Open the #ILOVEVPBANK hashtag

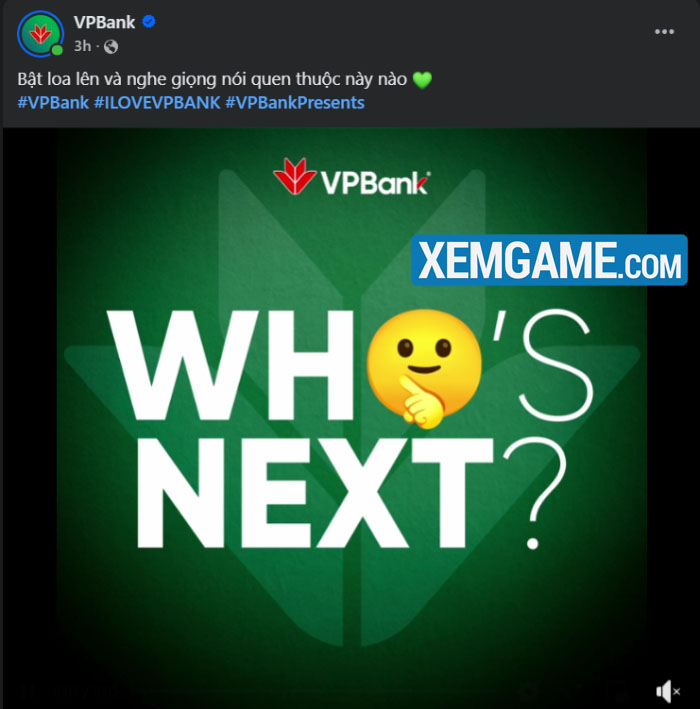[157, 103]
